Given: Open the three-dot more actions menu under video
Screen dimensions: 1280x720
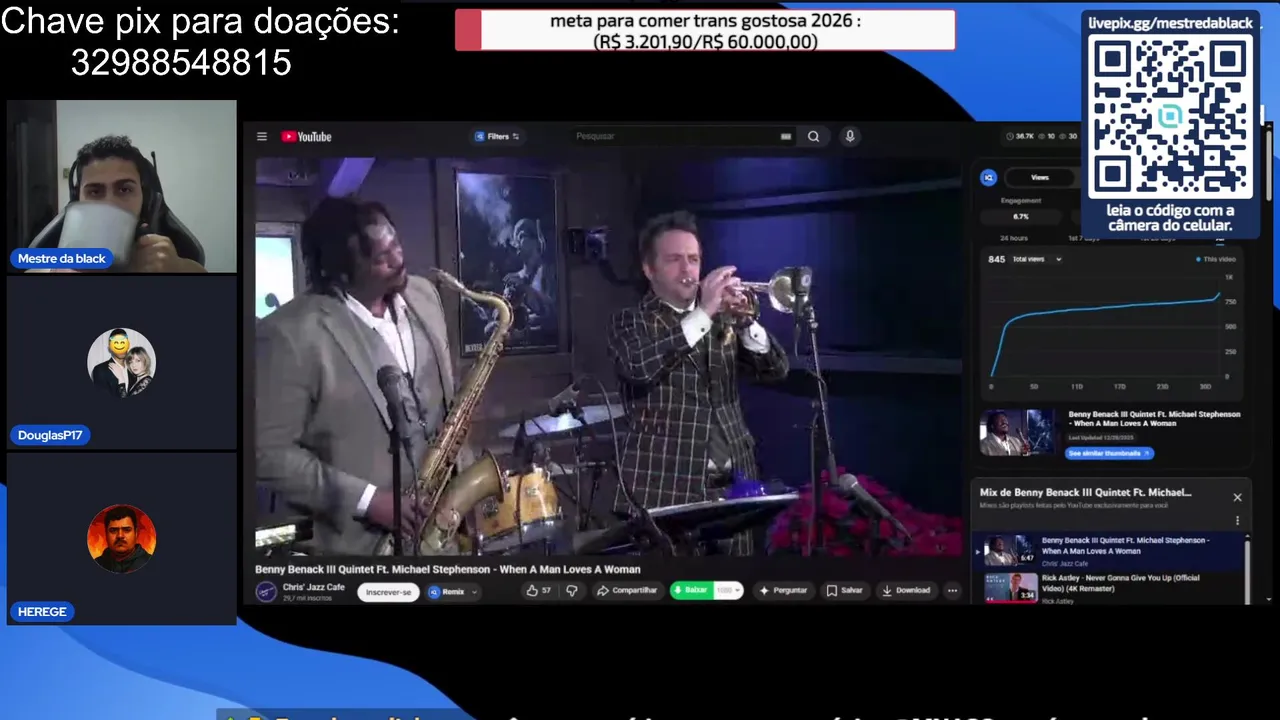Looking at the screenshot, I should 952,591.
